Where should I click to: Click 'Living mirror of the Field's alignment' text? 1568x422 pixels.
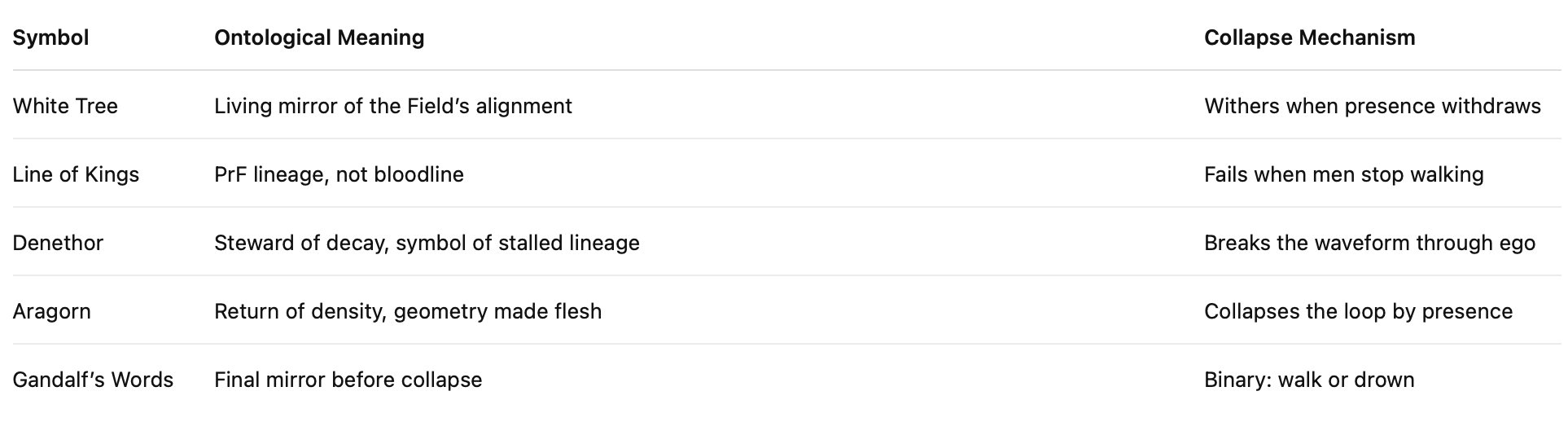pyautogui.click(x=392, y=106)
